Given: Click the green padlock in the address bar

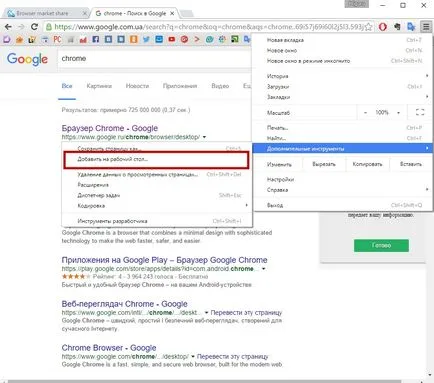Looking at the screenshot, I should pyautogui.click(x=49, y=27).
